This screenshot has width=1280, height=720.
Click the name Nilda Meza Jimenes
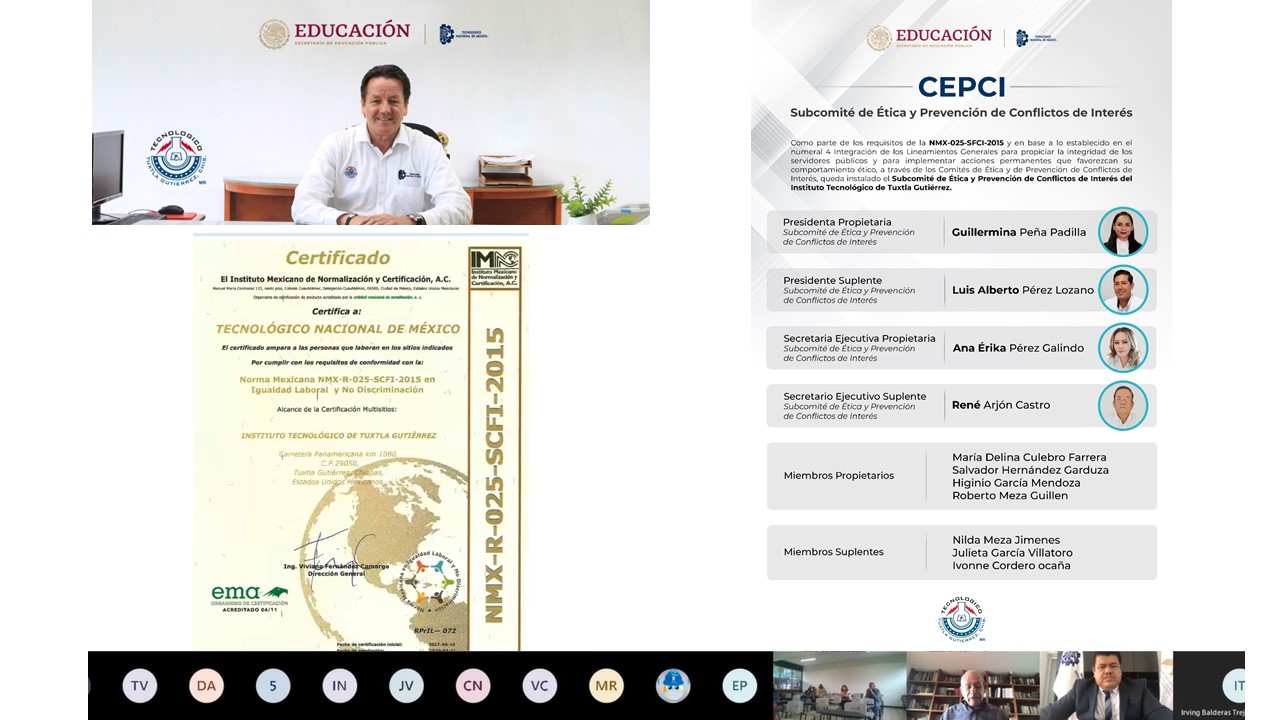tap(1006, 540)
